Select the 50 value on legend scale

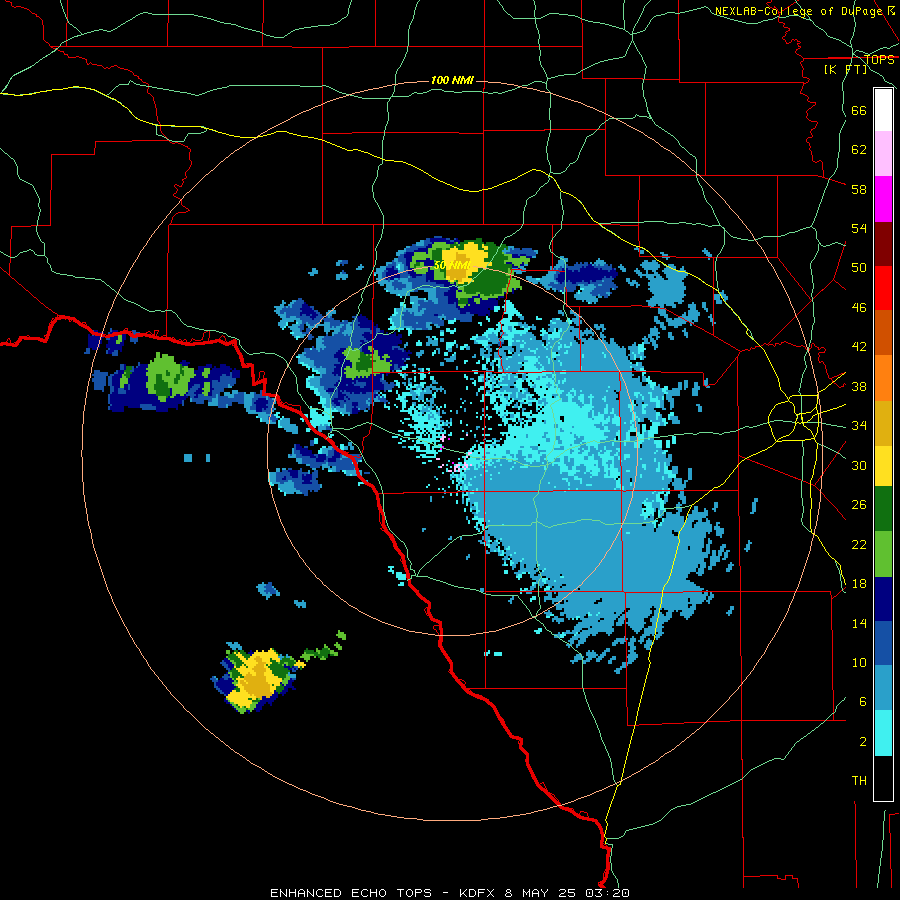(x=859, y=268)
